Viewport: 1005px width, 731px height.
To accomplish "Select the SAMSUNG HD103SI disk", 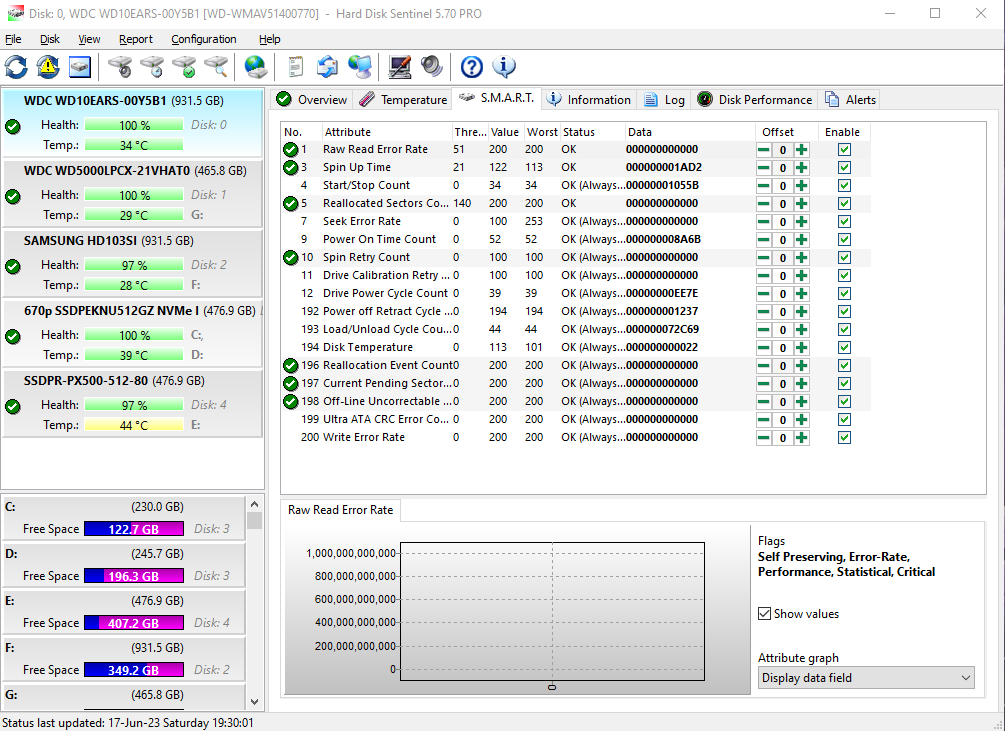I will tap(132, 263).
